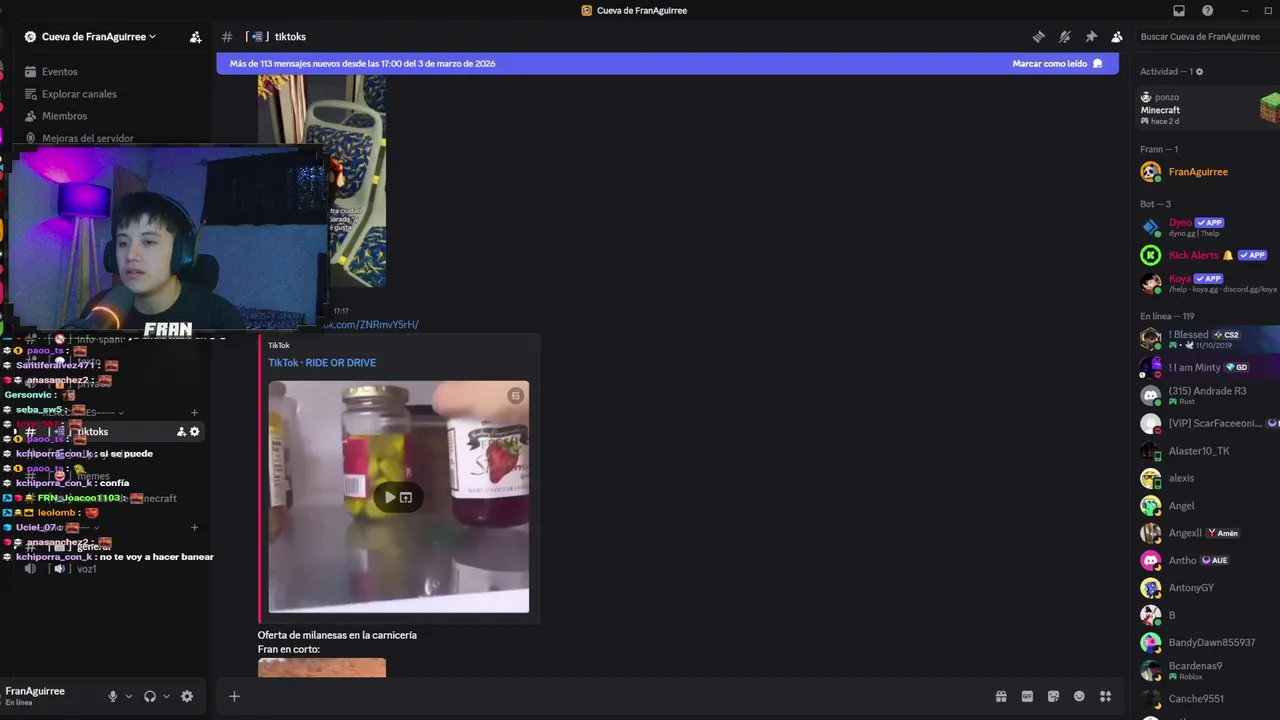The image size is (1280, 720).
Task: Select member ! I am Minty
Action: tap(1207, 367)
